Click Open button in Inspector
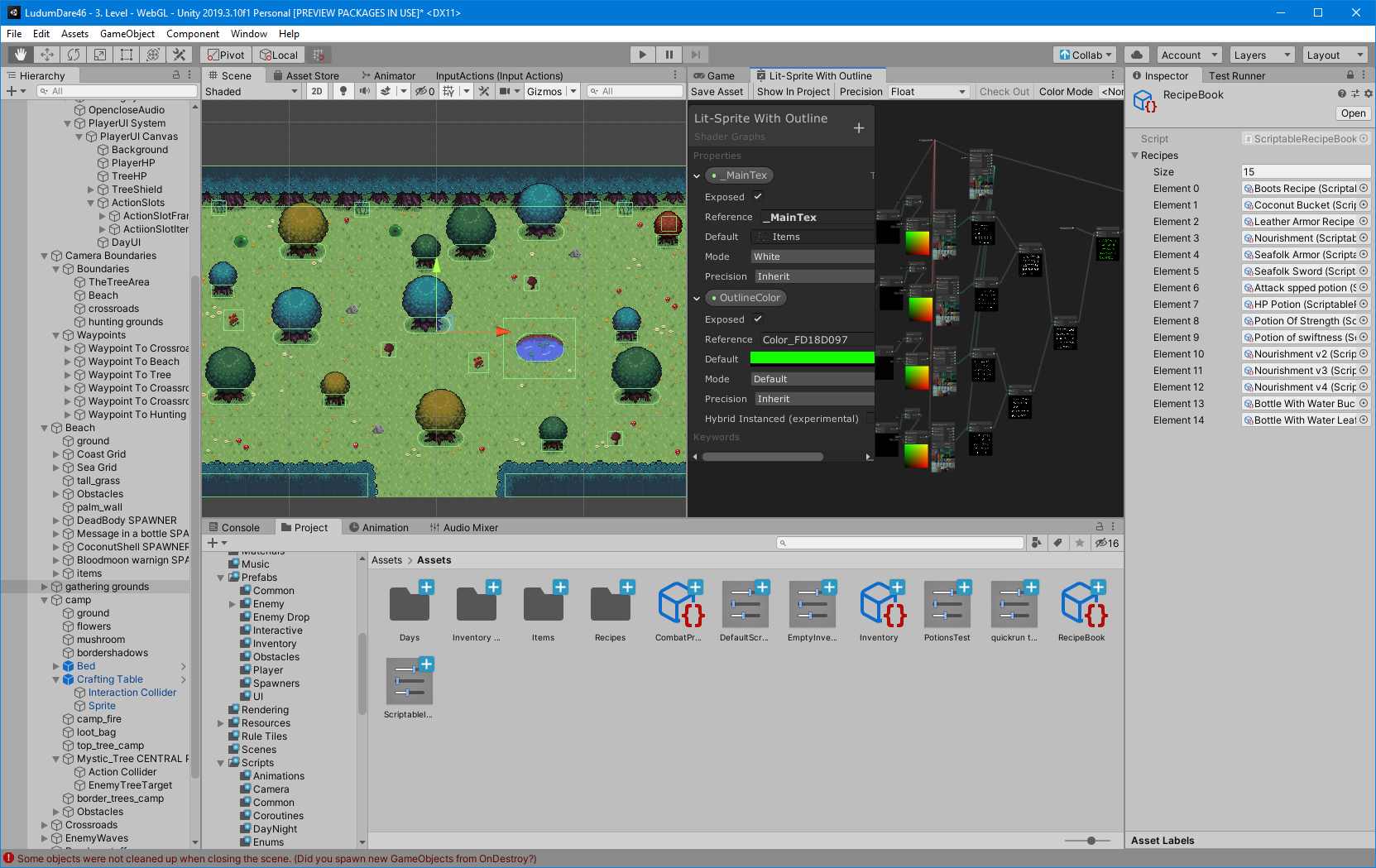 (x=1353, y=113)
